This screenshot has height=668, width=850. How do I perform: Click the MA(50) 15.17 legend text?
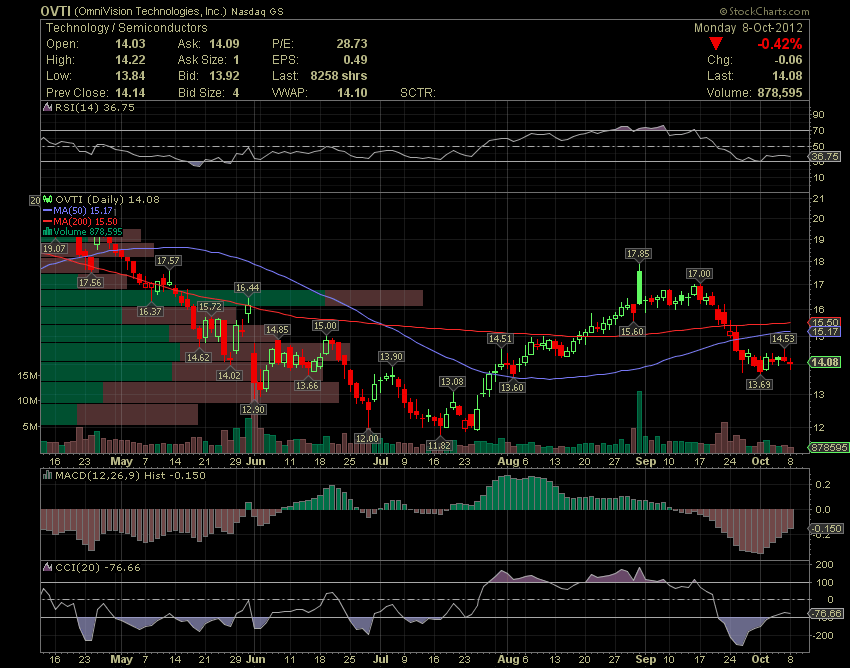coord(83,210)
